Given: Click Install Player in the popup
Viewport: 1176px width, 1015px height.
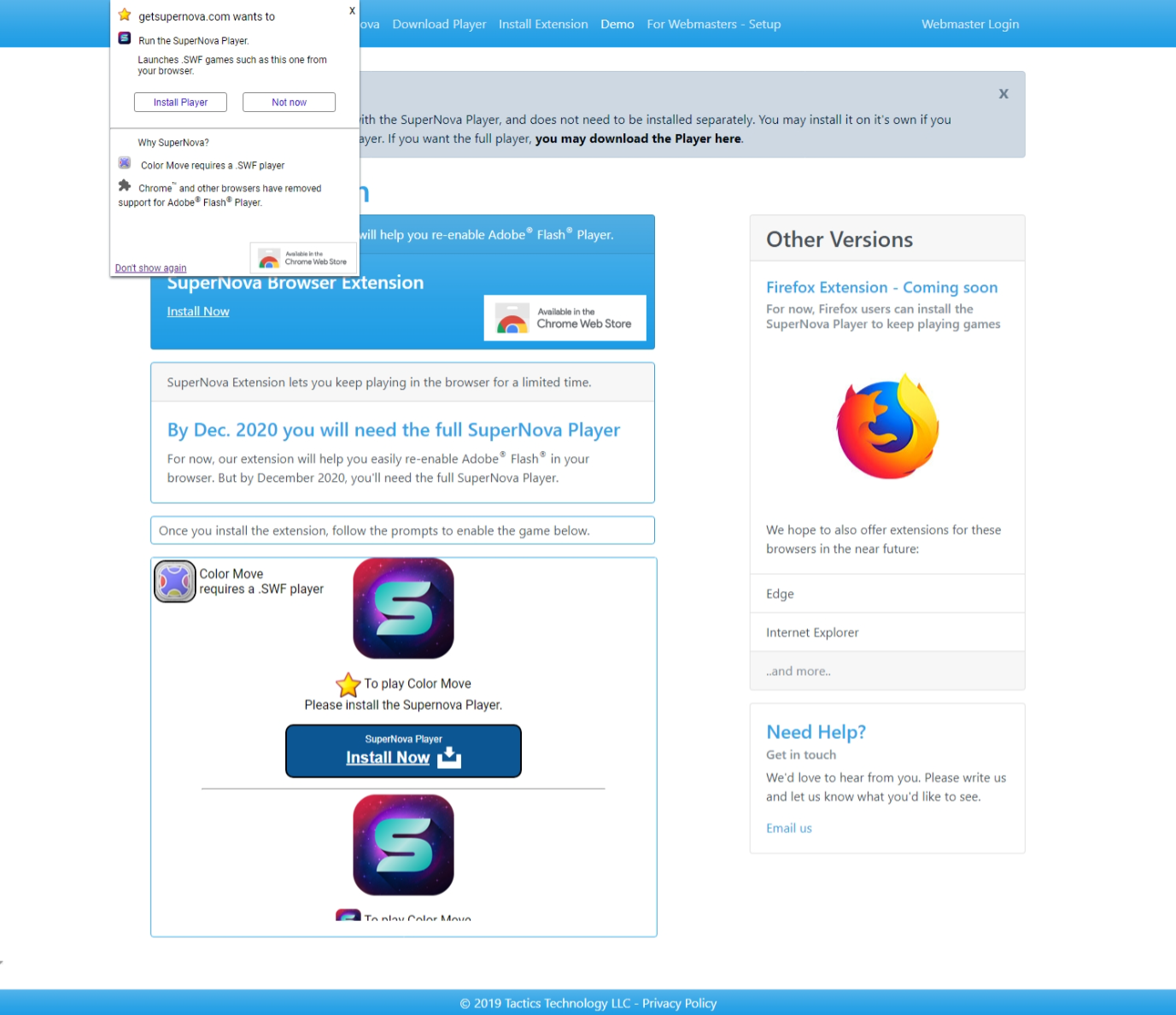Looking at the screenshot, I should click(x=180, y=103).
